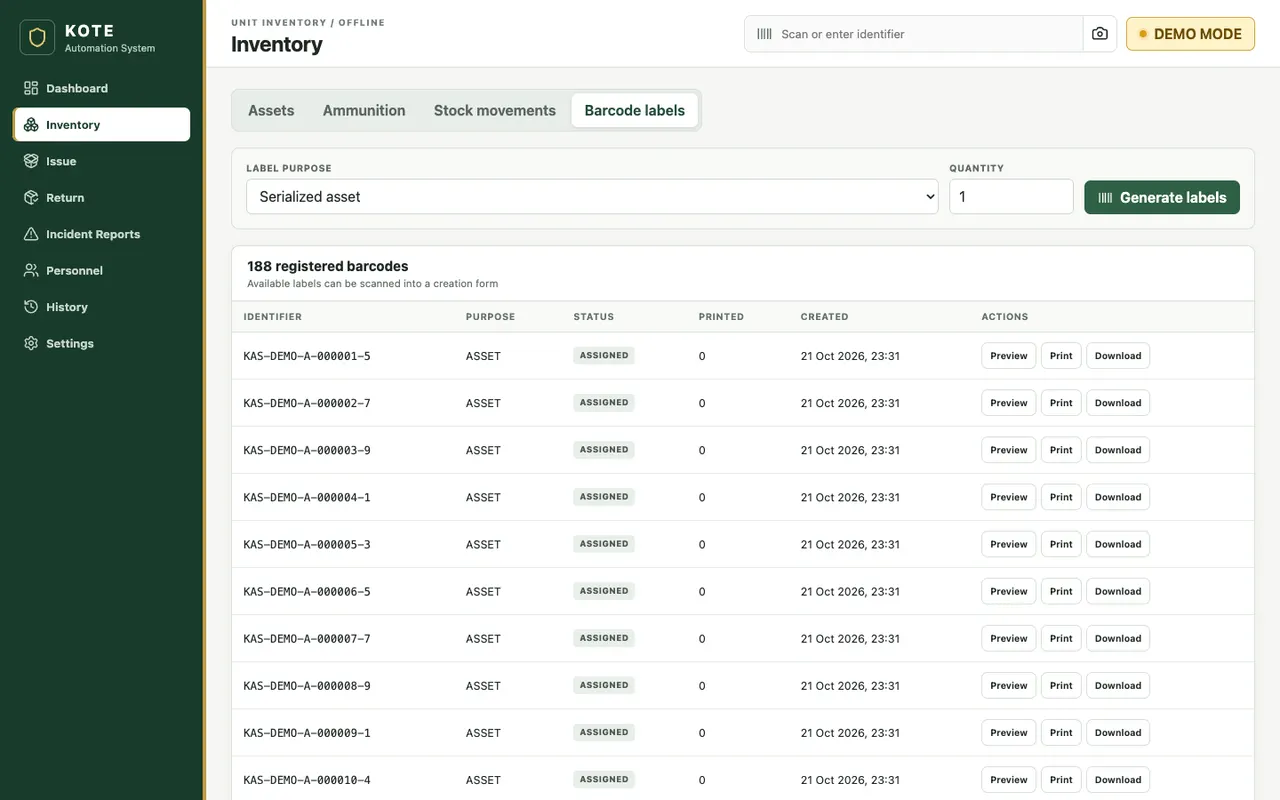Image resolution: width=1280 pixels, height=800 pixels.
Task: Click the Issue package icon in sidebar
Action: (x=31, y=161)
